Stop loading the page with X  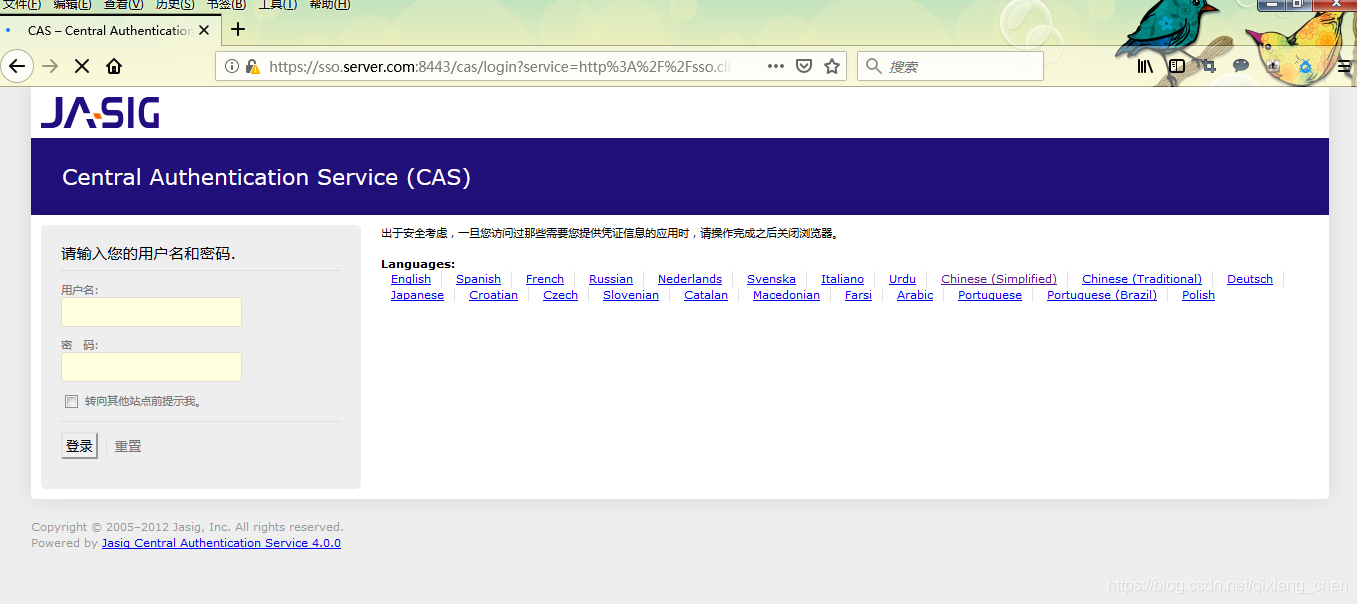[x=82, y=66]
